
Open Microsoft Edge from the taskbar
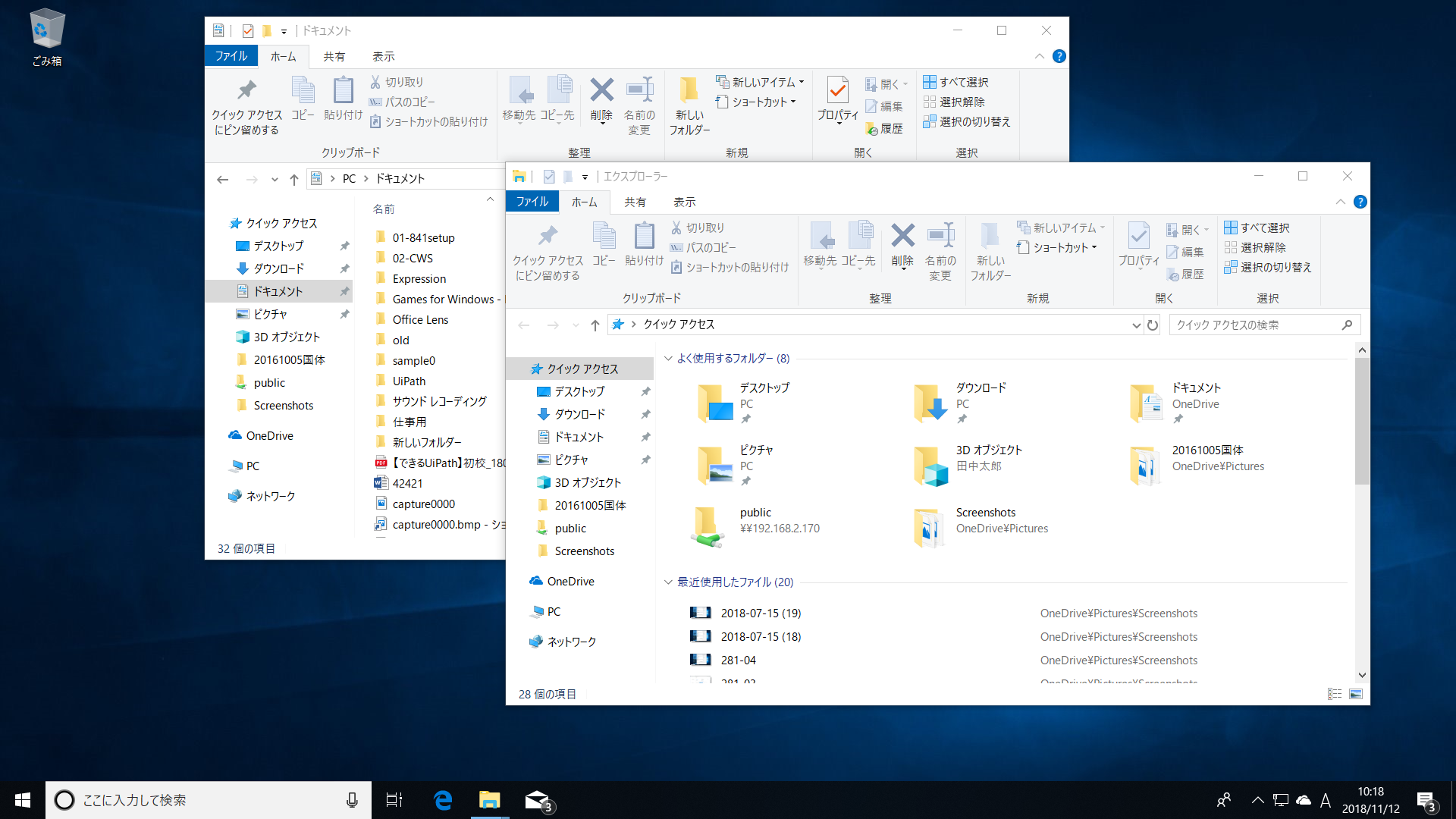point(443,800)
